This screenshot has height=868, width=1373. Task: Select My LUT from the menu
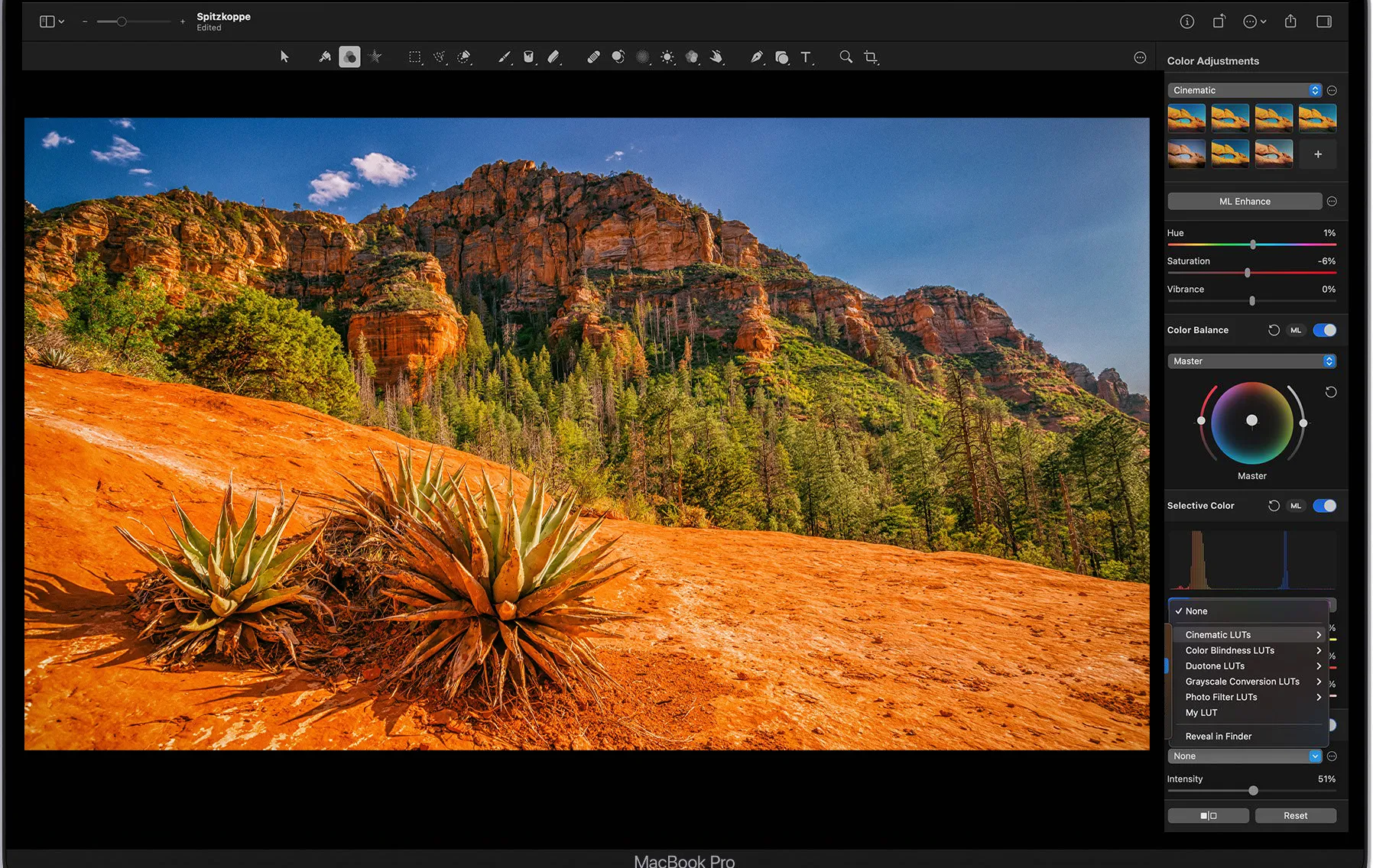[1201, 712]
